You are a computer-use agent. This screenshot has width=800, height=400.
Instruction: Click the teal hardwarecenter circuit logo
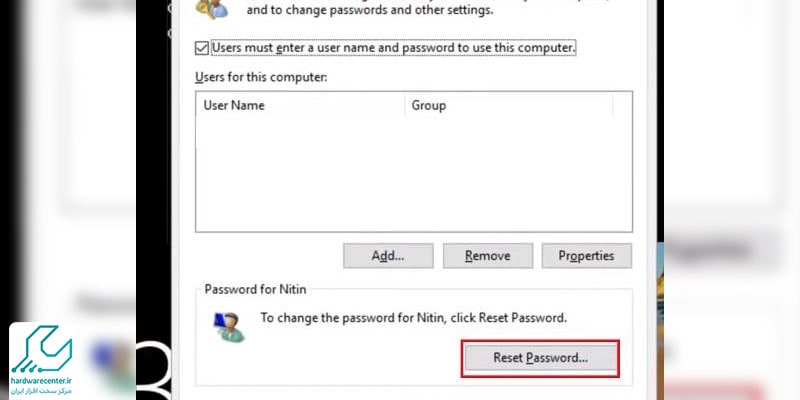coord(42,349)
